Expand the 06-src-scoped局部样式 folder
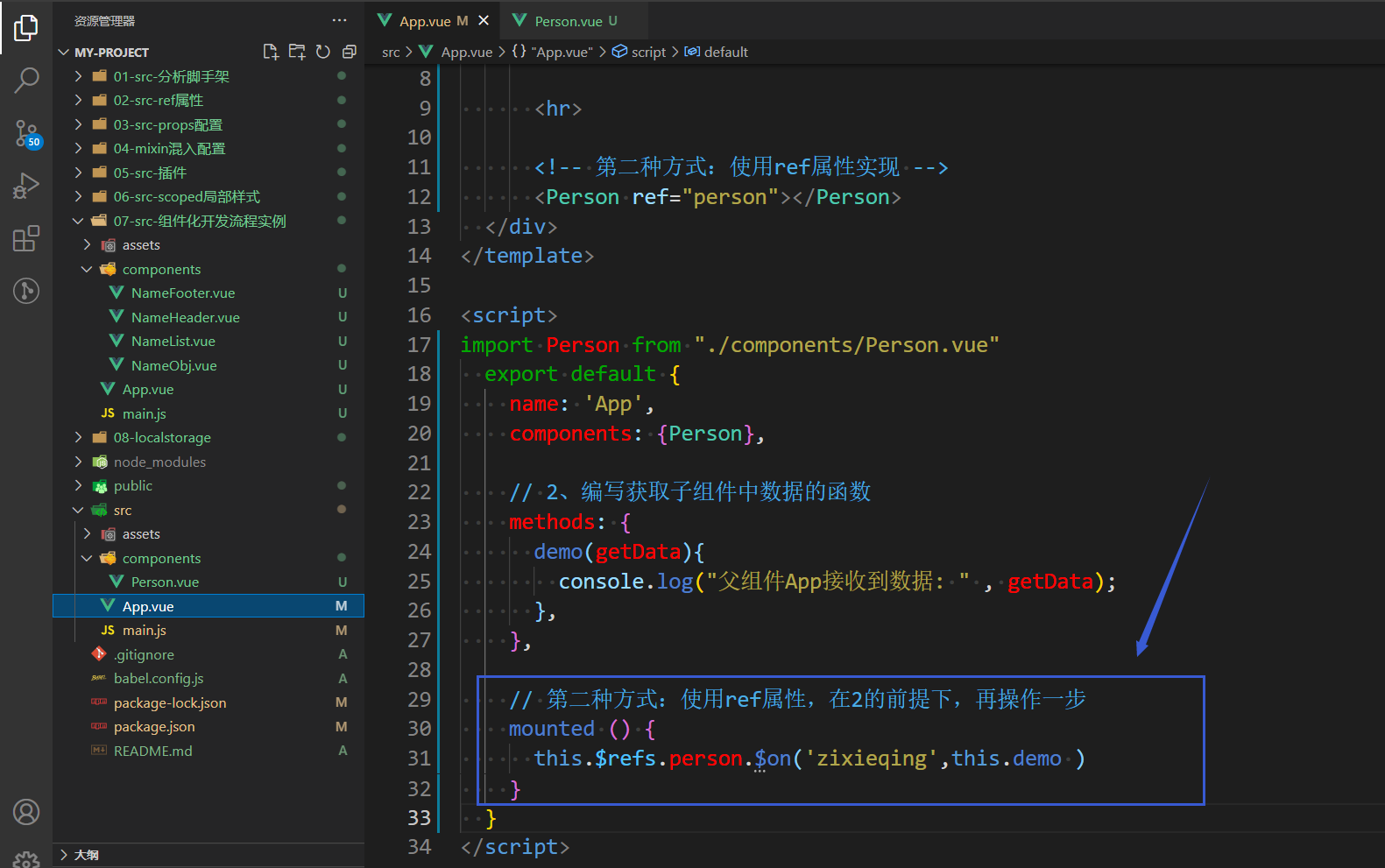 [x=208, y=197]
